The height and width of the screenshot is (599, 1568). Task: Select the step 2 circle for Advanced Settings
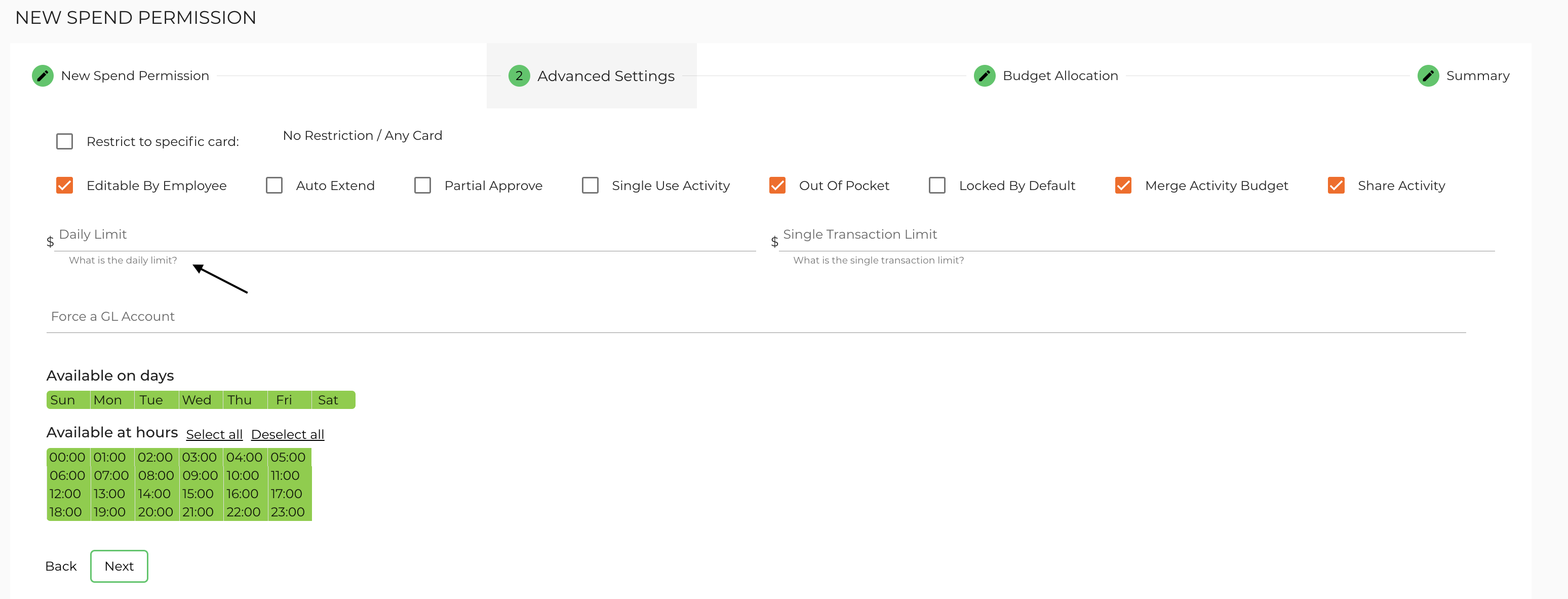click(x=519, y=76)
